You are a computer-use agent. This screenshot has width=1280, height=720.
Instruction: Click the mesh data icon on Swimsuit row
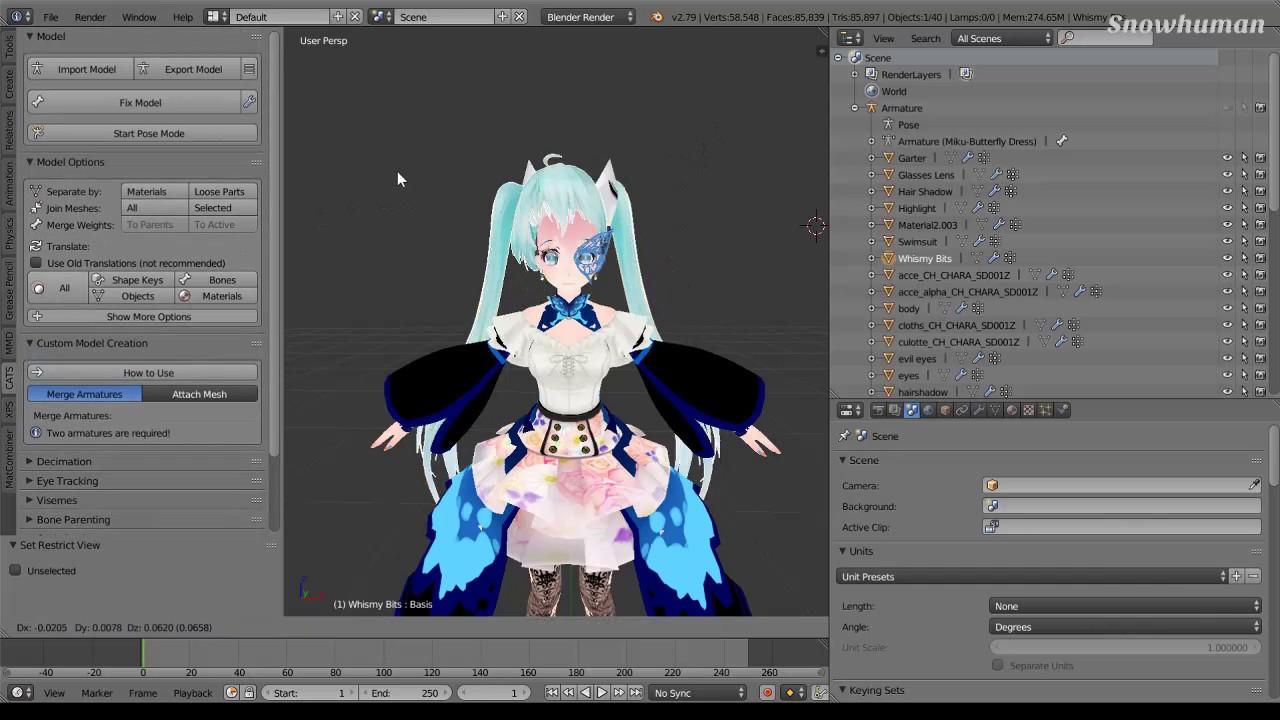click(x=962, y=241)
